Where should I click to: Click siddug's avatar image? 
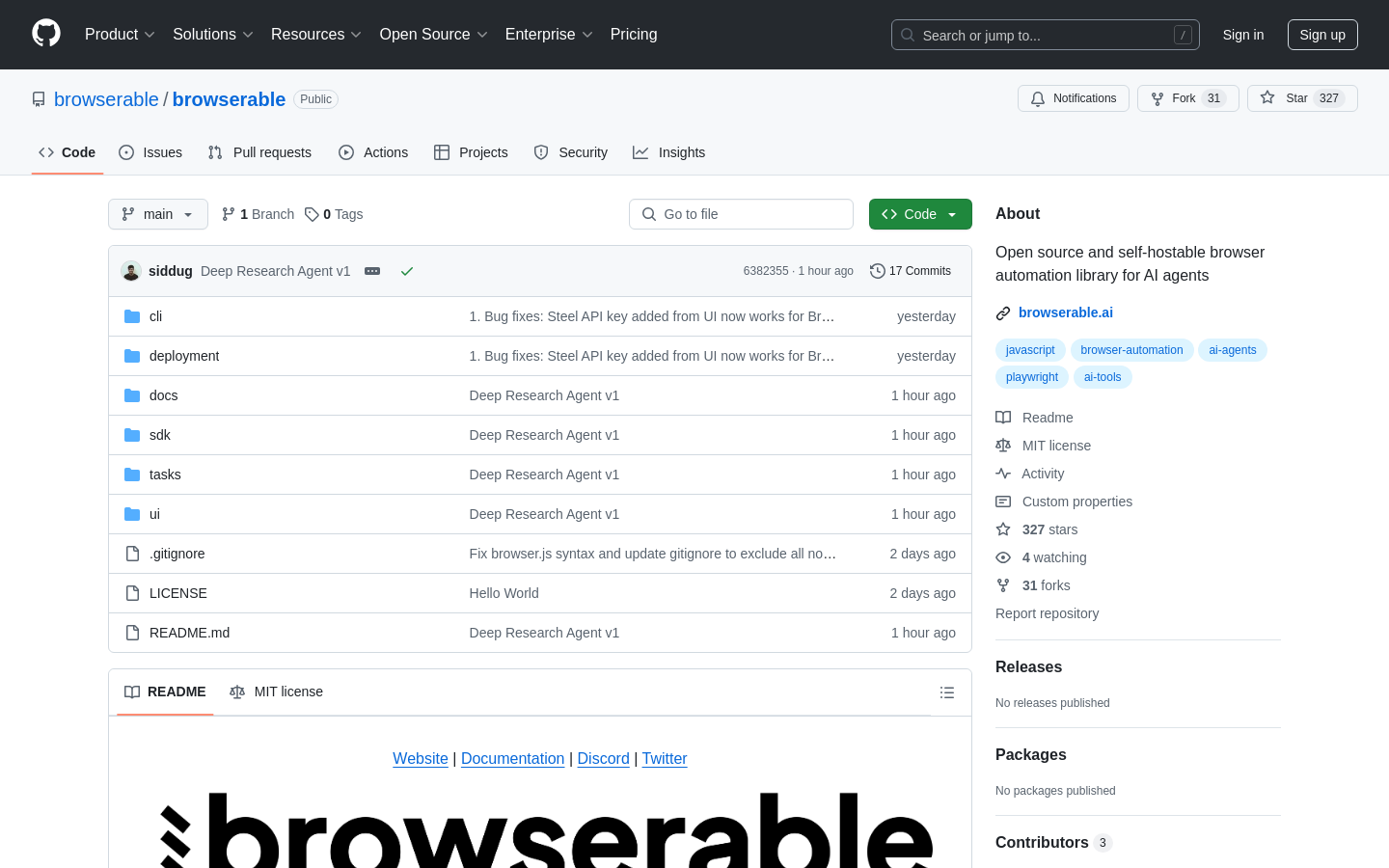[x=131, y=271]
